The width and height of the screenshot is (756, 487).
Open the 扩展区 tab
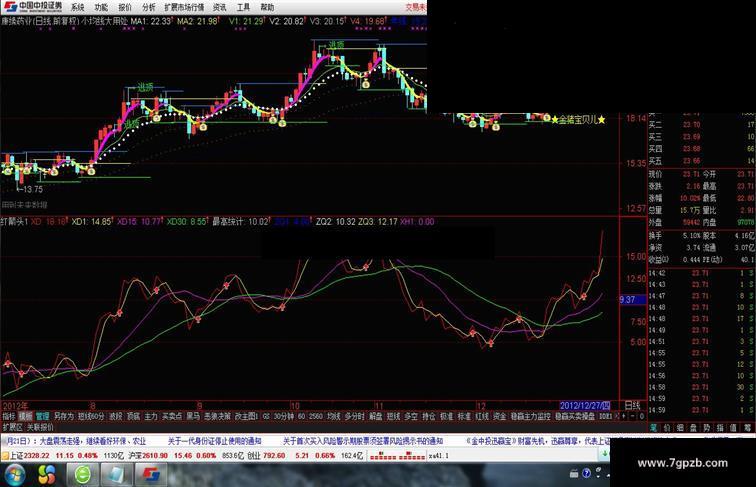[13, 427]
